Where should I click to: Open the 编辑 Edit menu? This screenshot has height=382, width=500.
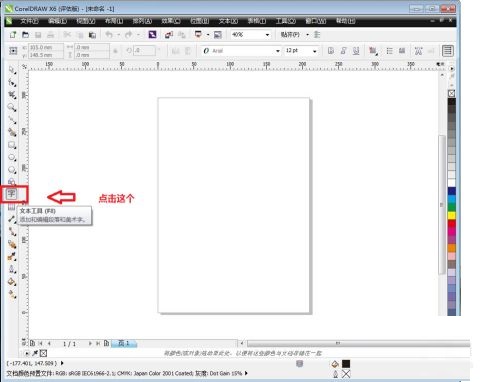point(57,21)
